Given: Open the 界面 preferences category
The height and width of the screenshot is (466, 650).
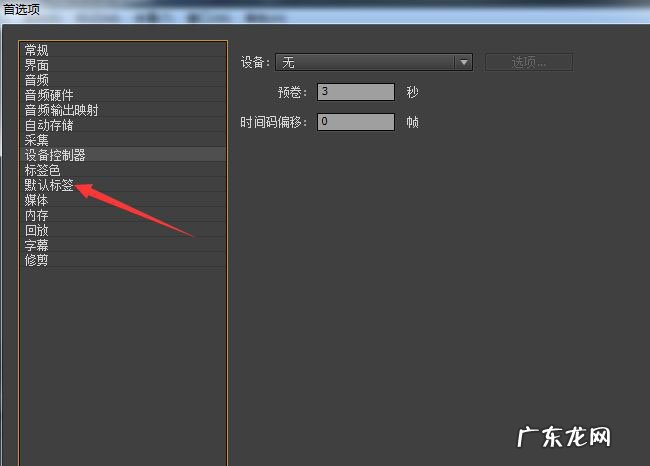Looking at the screenshot, I should [x=123, y=65].
